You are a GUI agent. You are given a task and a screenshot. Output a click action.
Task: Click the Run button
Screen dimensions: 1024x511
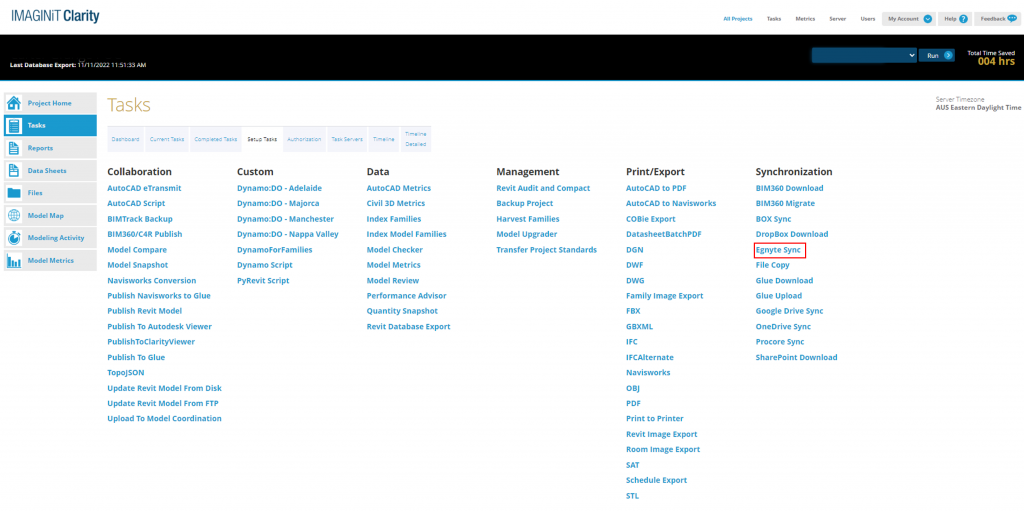936,56
